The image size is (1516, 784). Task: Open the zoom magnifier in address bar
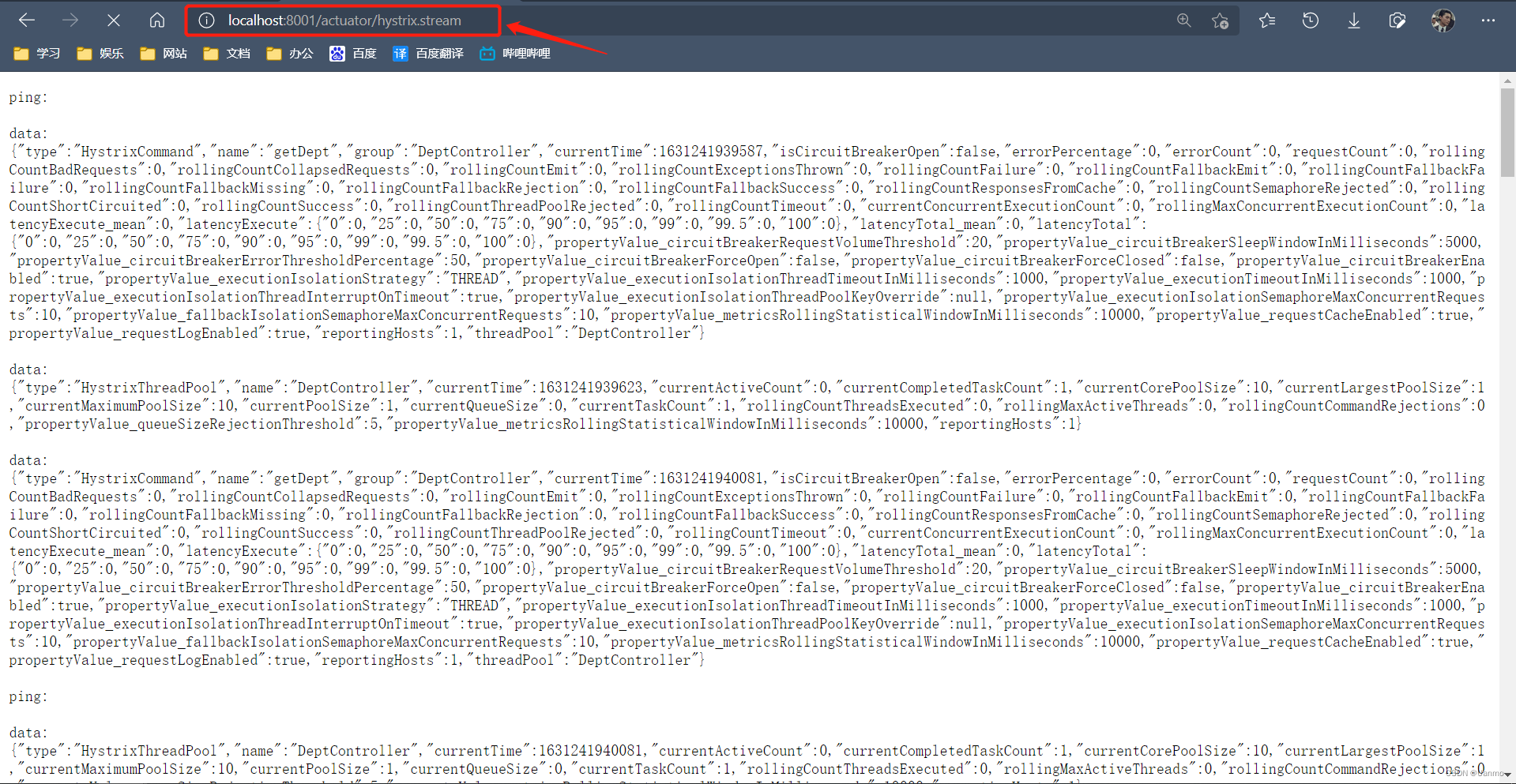(x=1183, y=21)
